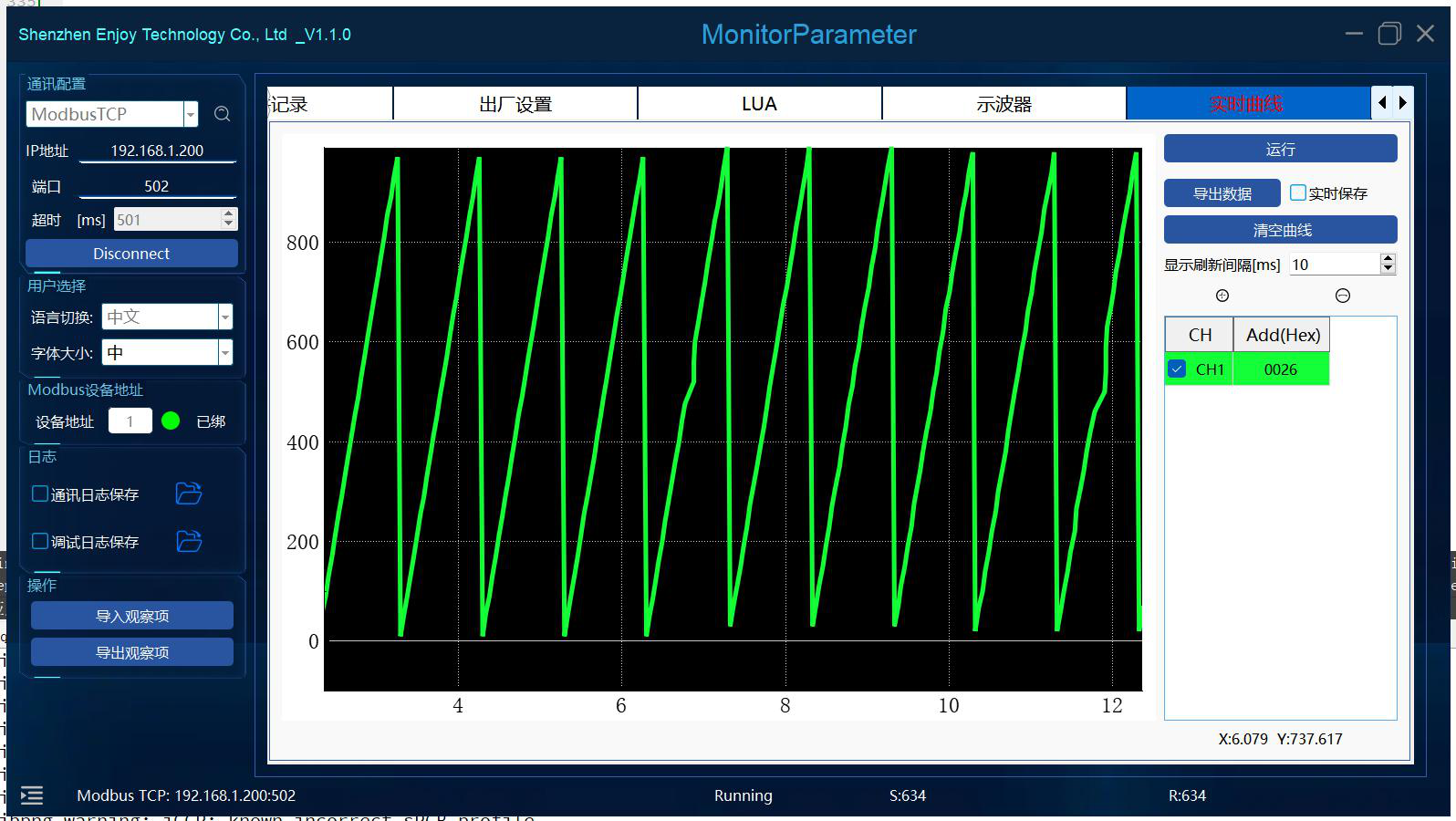Open the communication log folder icon
Image resolution: width=1456 pixels, height=821 pixels.
pyautogui.click(x=189, y=494)
